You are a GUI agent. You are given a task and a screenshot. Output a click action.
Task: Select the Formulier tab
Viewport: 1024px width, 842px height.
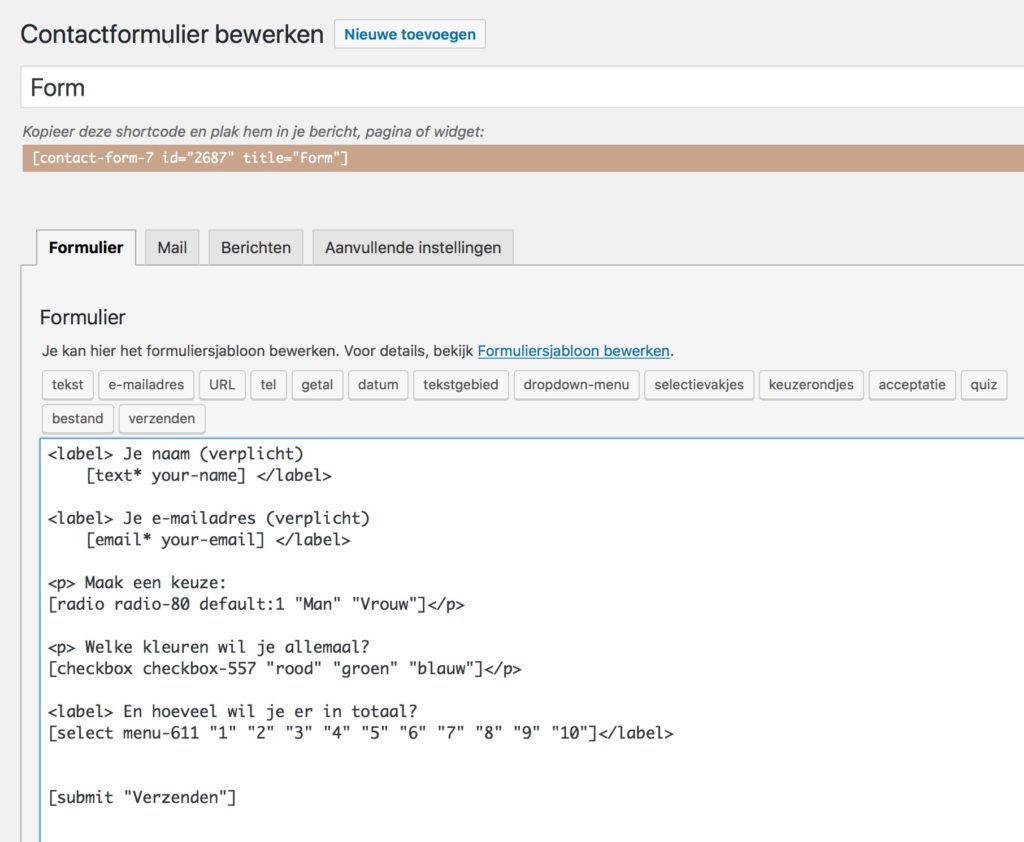pos(86,248)
